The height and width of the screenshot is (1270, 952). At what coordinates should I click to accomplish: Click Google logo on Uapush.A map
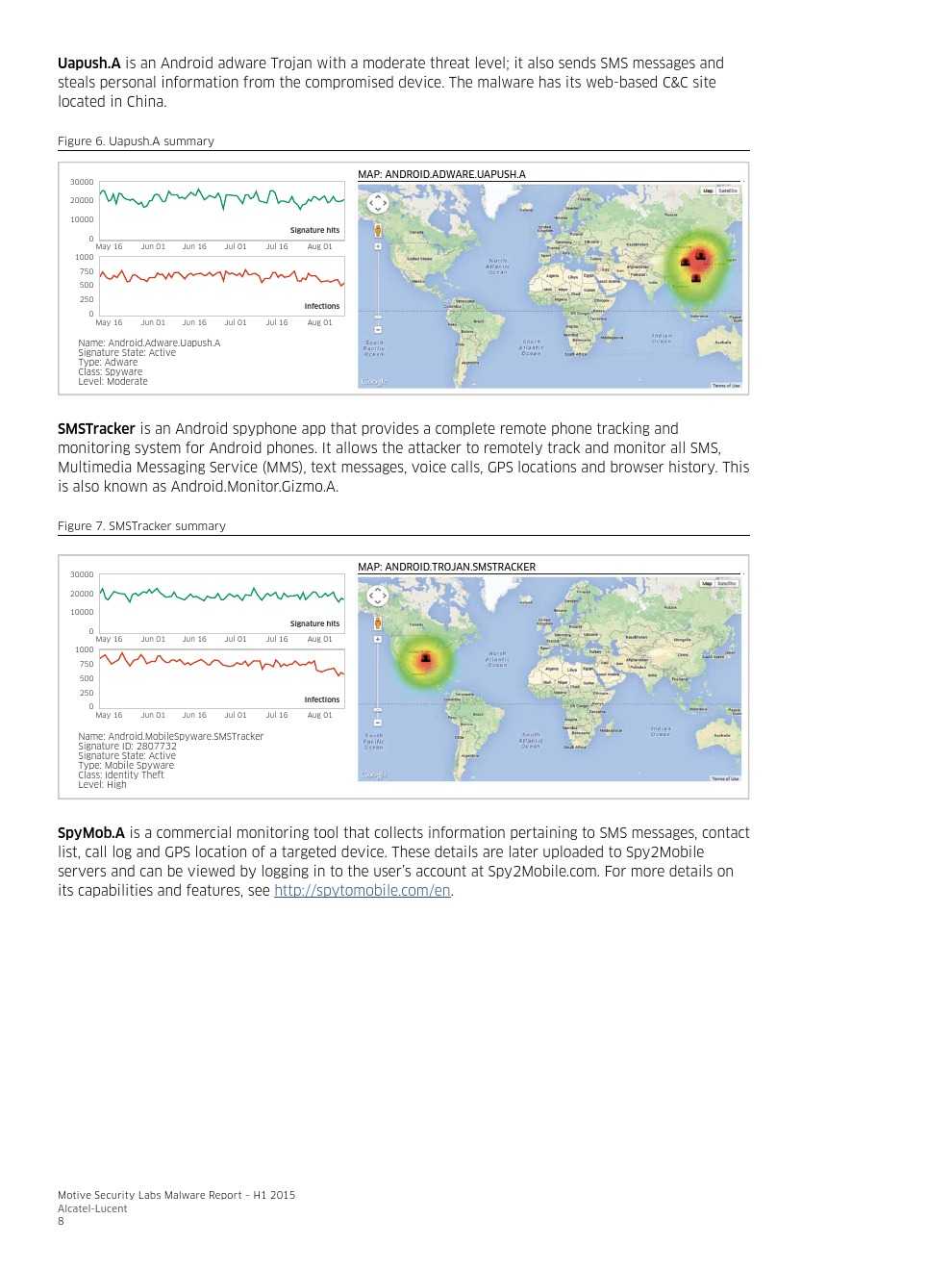click(372, 382)
